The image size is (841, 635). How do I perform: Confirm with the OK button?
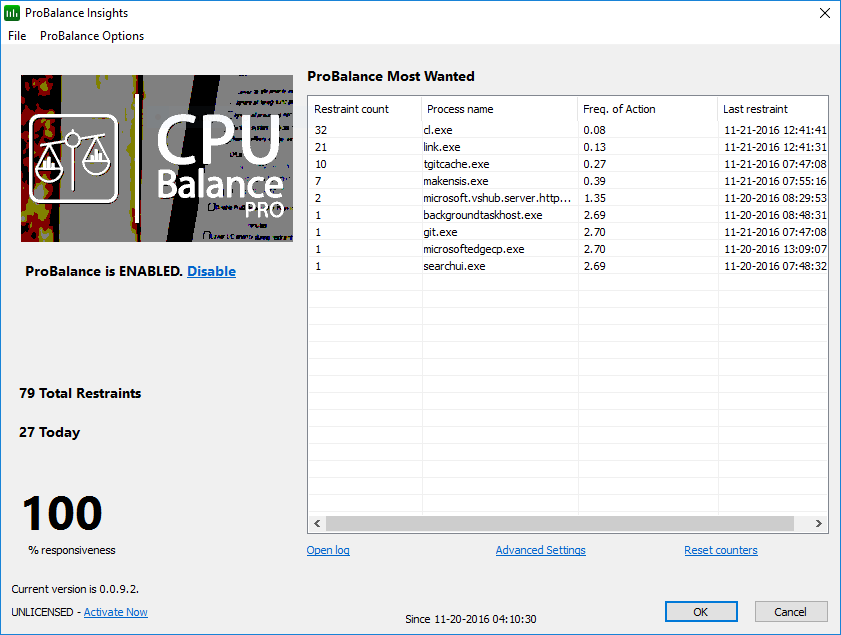(x=701, y=611)
